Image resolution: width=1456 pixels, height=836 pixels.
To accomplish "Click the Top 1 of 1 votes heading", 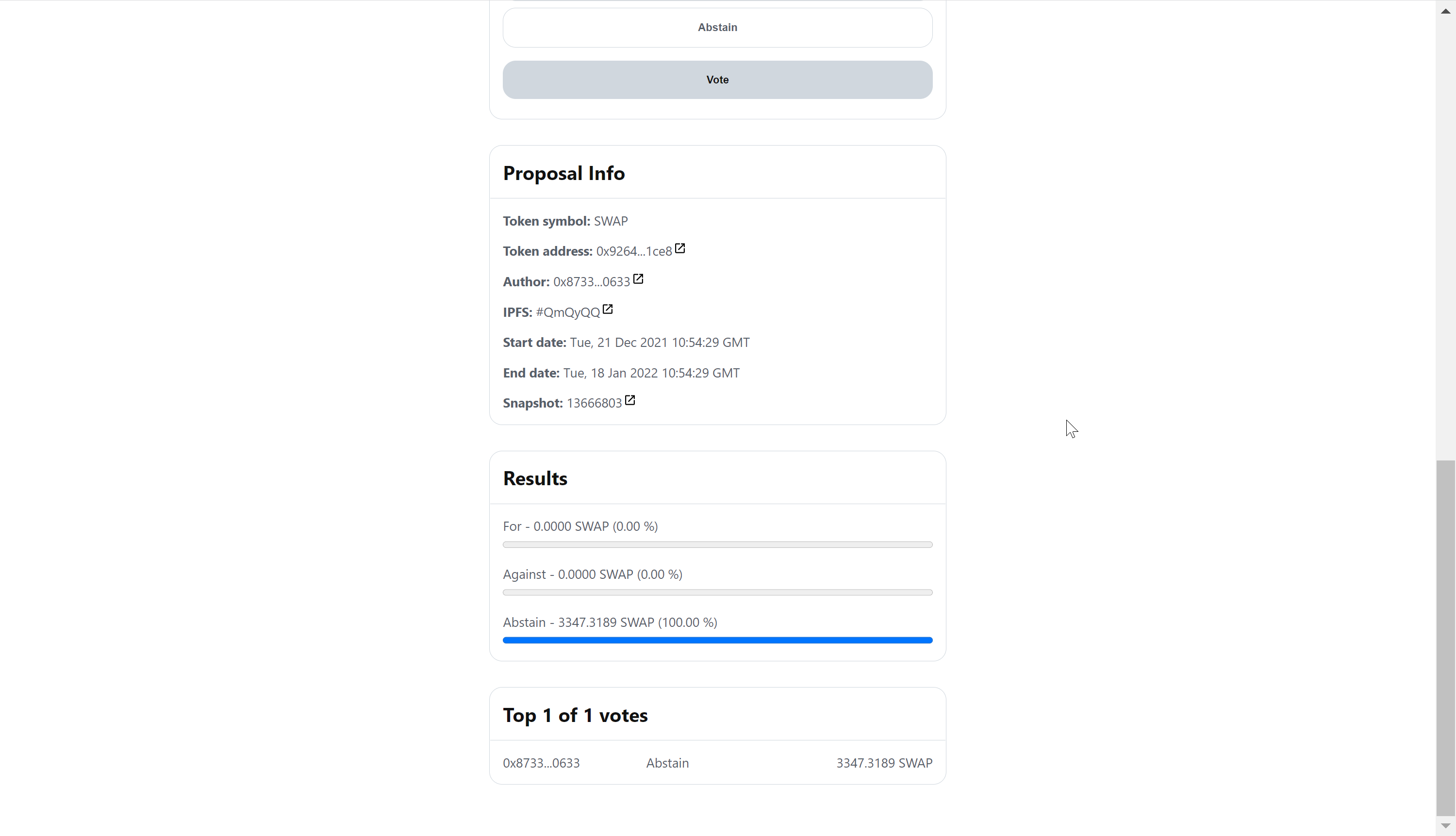I will click(575, 715).
